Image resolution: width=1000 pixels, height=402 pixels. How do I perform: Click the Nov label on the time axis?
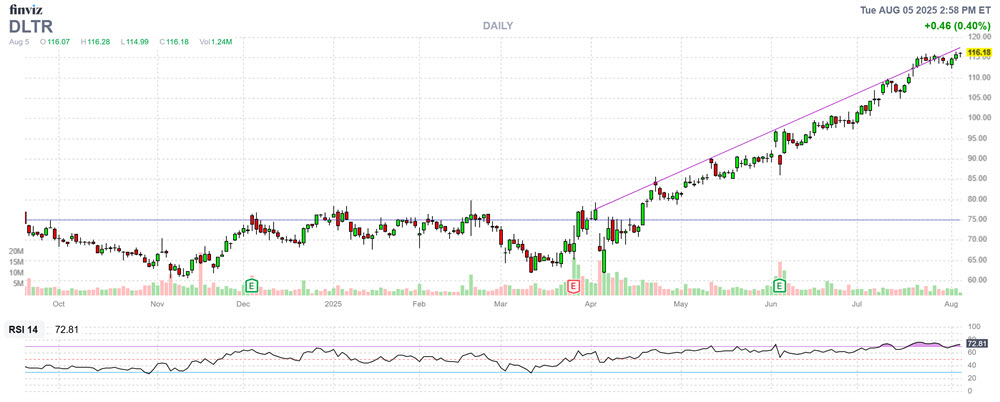tap(157, 304)
